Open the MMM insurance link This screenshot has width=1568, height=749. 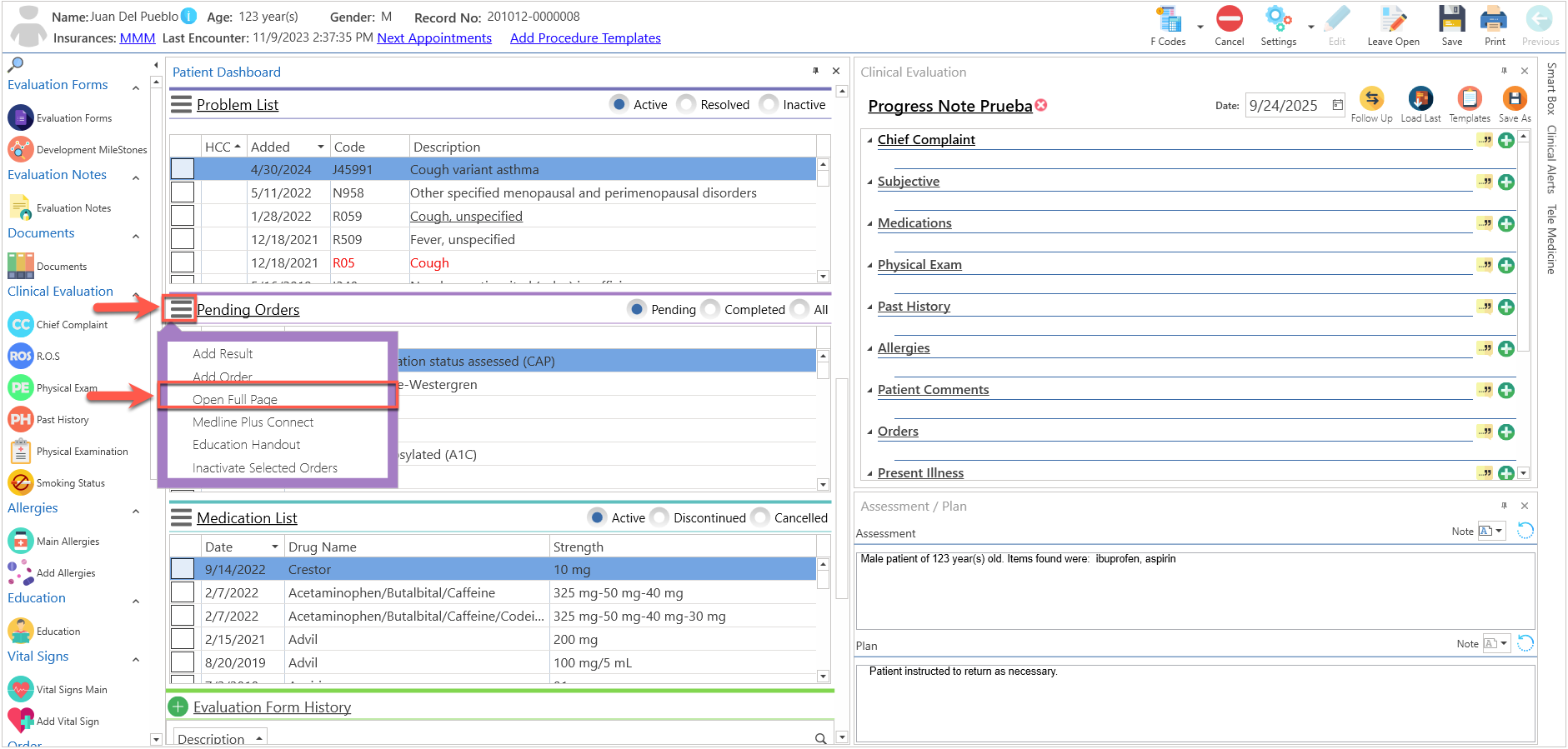pos(138,38)
